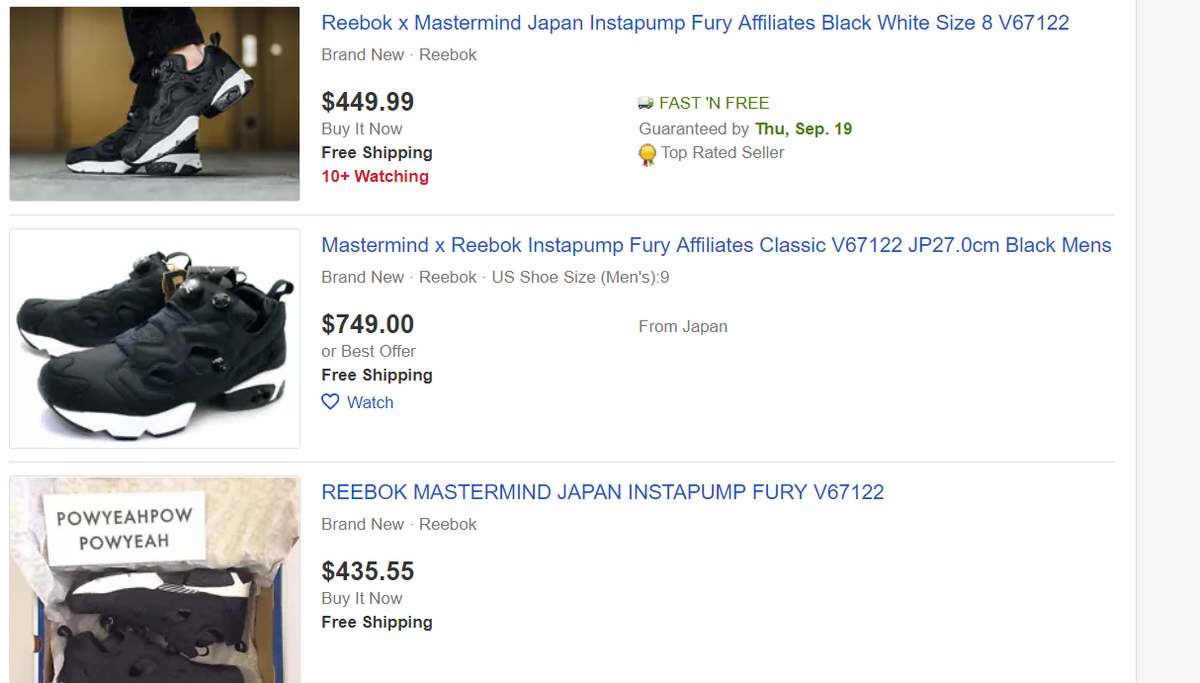Open the $749.00 listing's shoe thumbnail
The width and height of the screenshot is (1200, 683).
[155, 338]
